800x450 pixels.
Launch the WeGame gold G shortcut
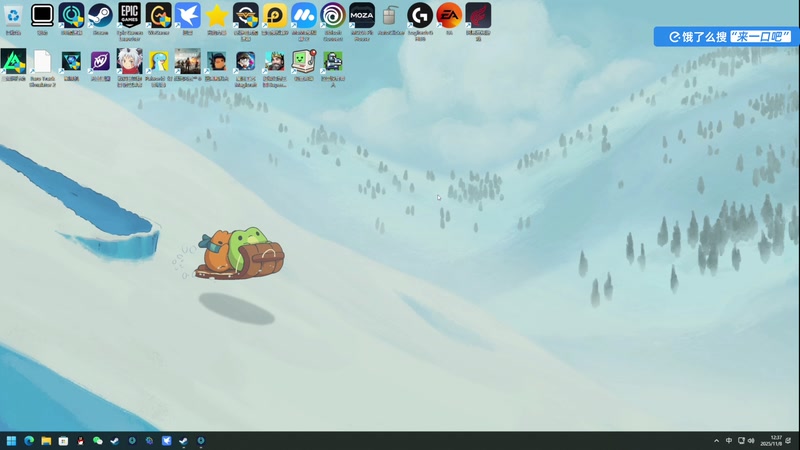click(159, 17)
